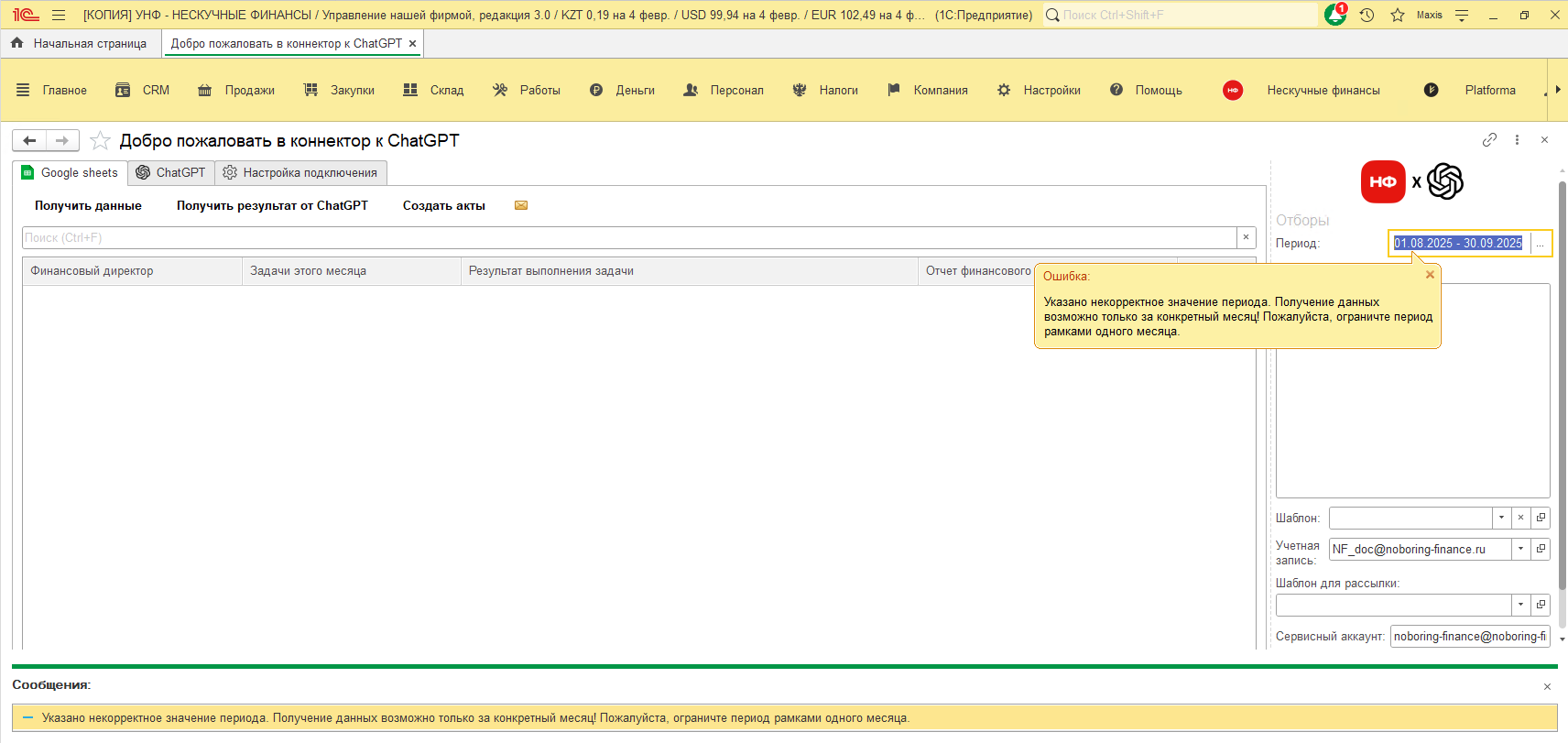1568x743 pixels.
Task: Close the error tooltip popup
Action: coord(1430,275)
